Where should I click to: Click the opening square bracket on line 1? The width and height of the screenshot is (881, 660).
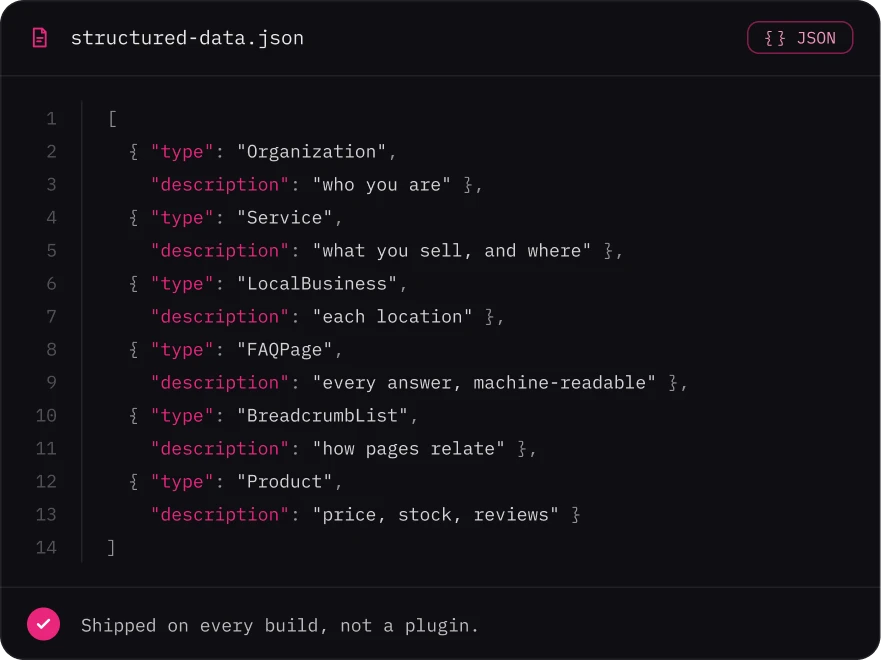click(x=112, y=119)
